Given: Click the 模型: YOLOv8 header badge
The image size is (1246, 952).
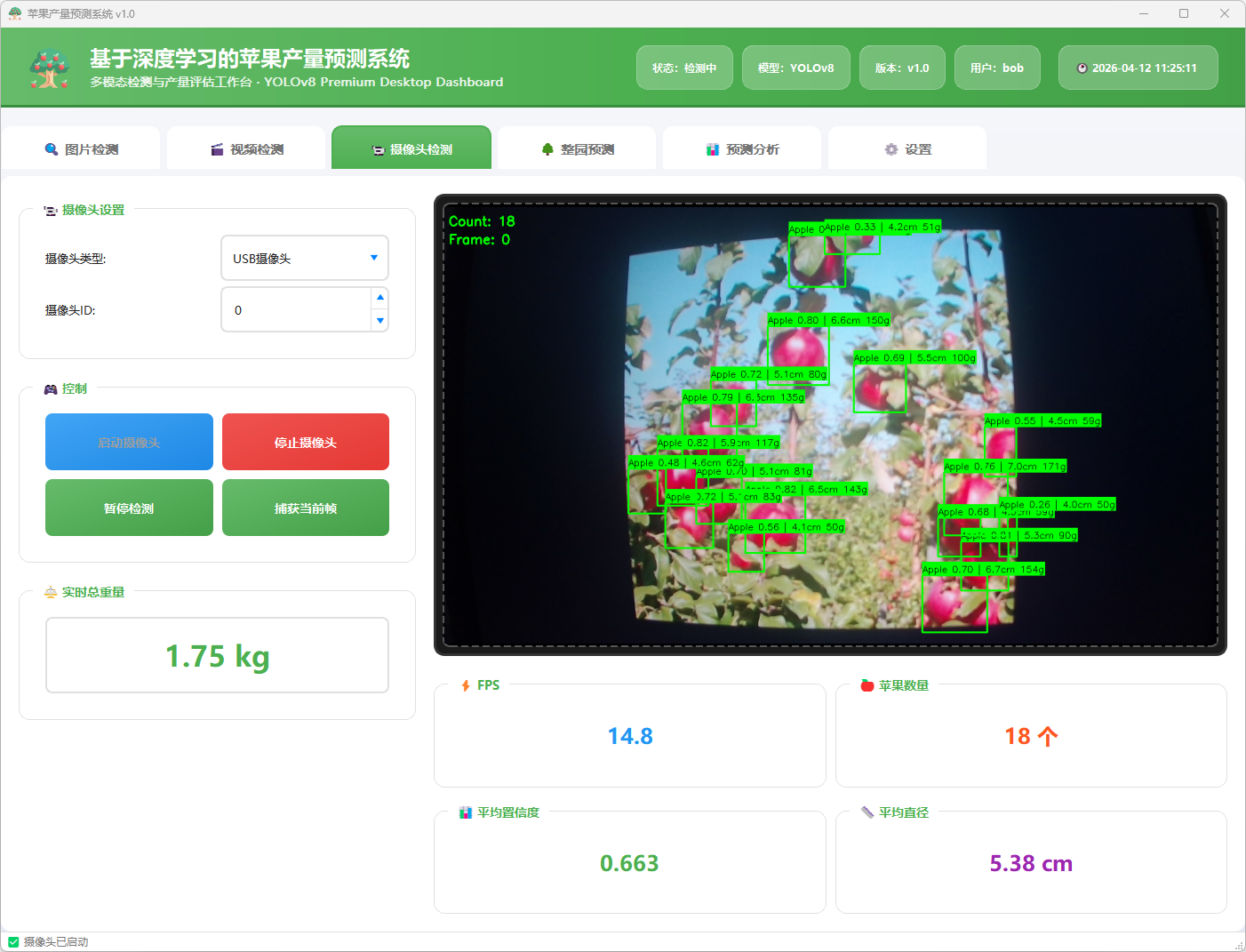Looking at the screenshot, I should coord(795,68).
